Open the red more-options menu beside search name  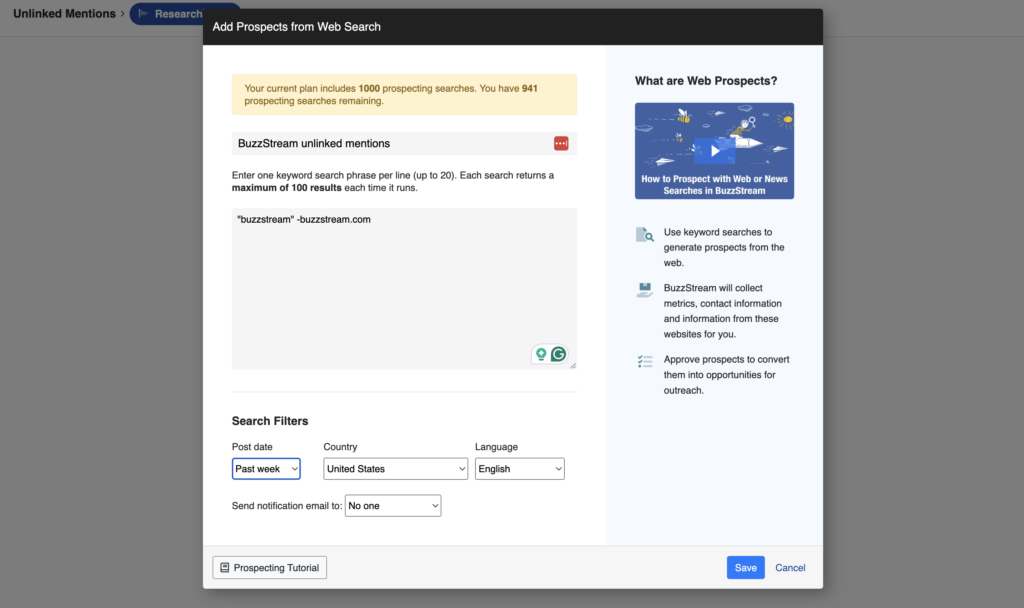point(561,143)
